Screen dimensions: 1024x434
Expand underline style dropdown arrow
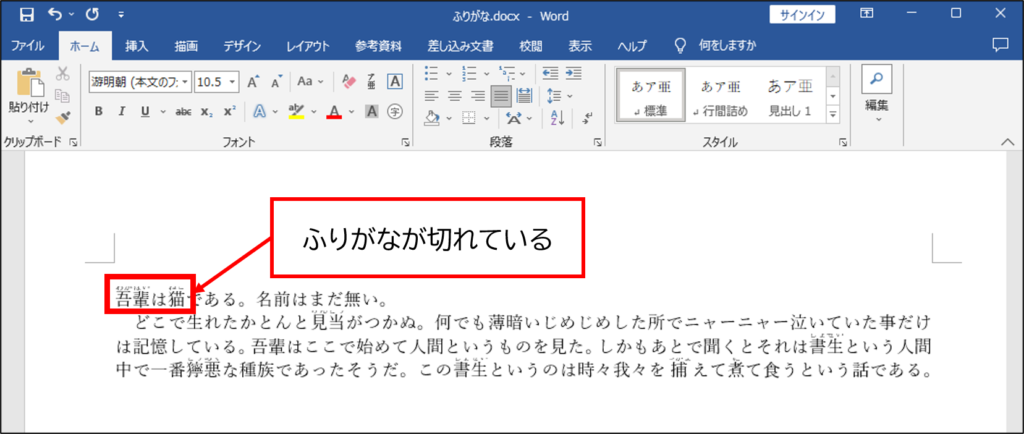coord(163,112)
